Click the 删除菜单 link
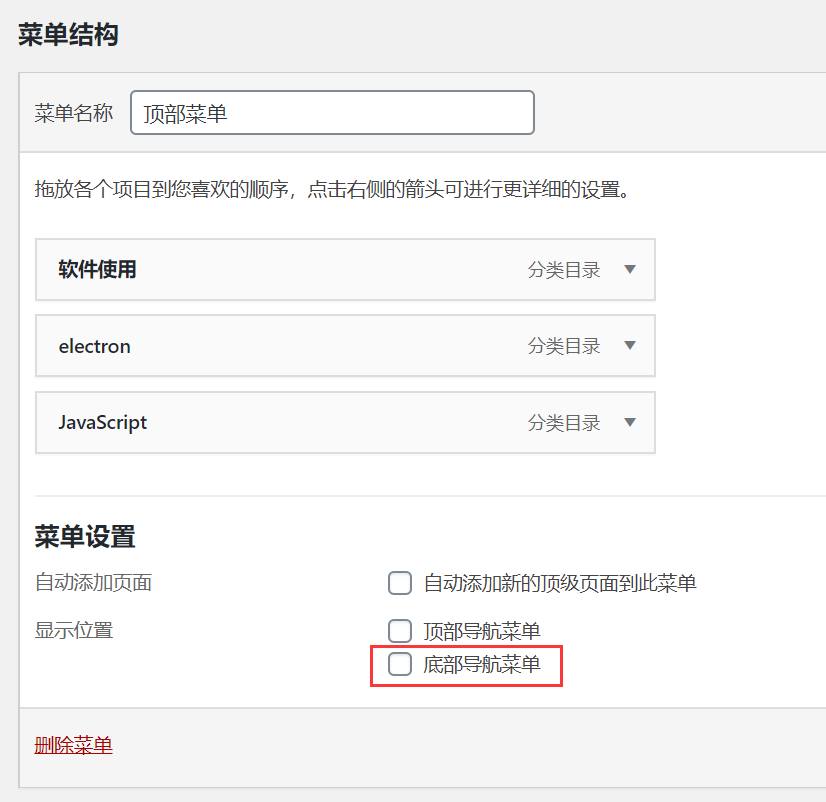Viewport: 826px width, 802px height. [x=74, y=745]
